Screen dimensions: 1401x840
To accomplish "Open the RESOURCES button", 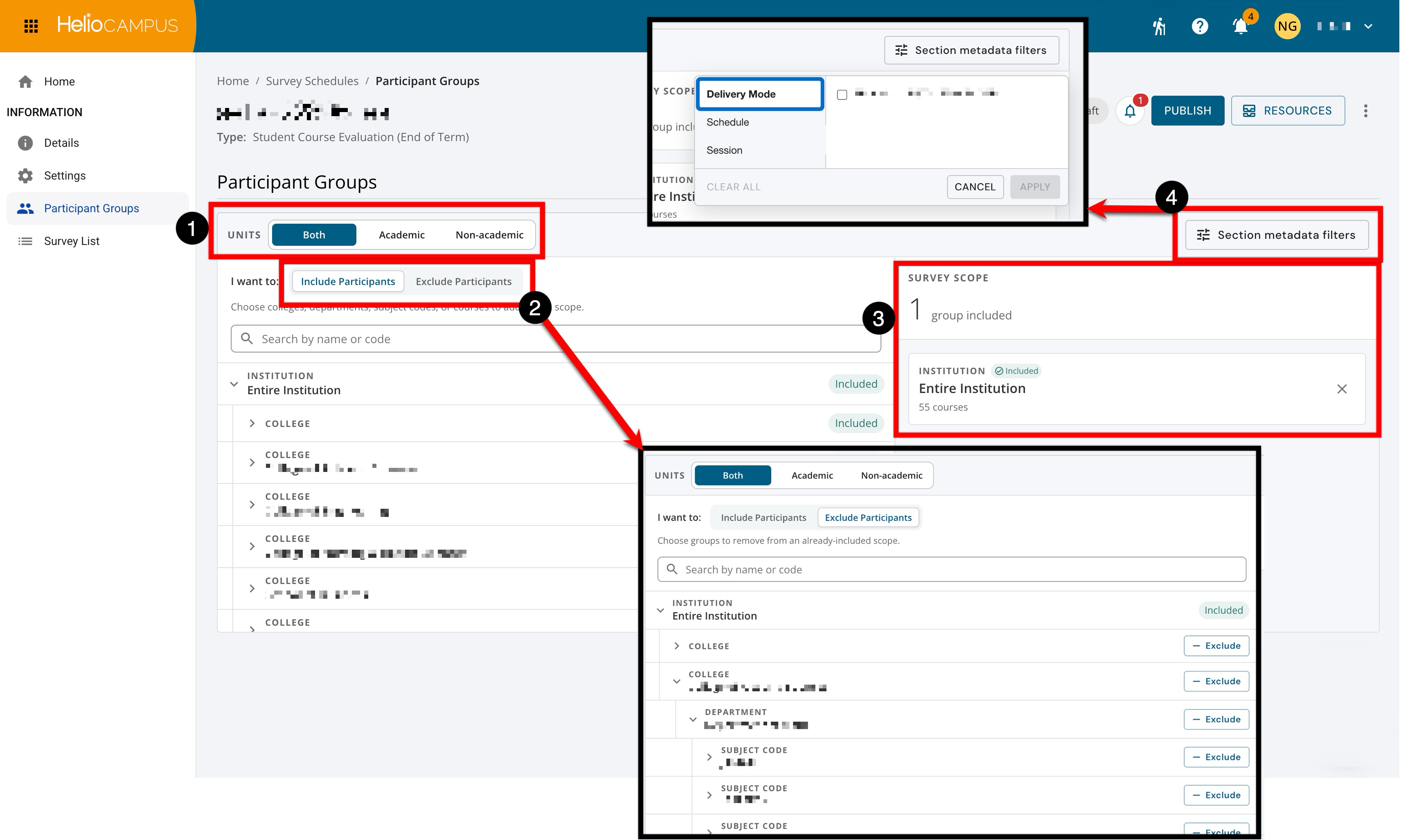I will (1288, 111).
